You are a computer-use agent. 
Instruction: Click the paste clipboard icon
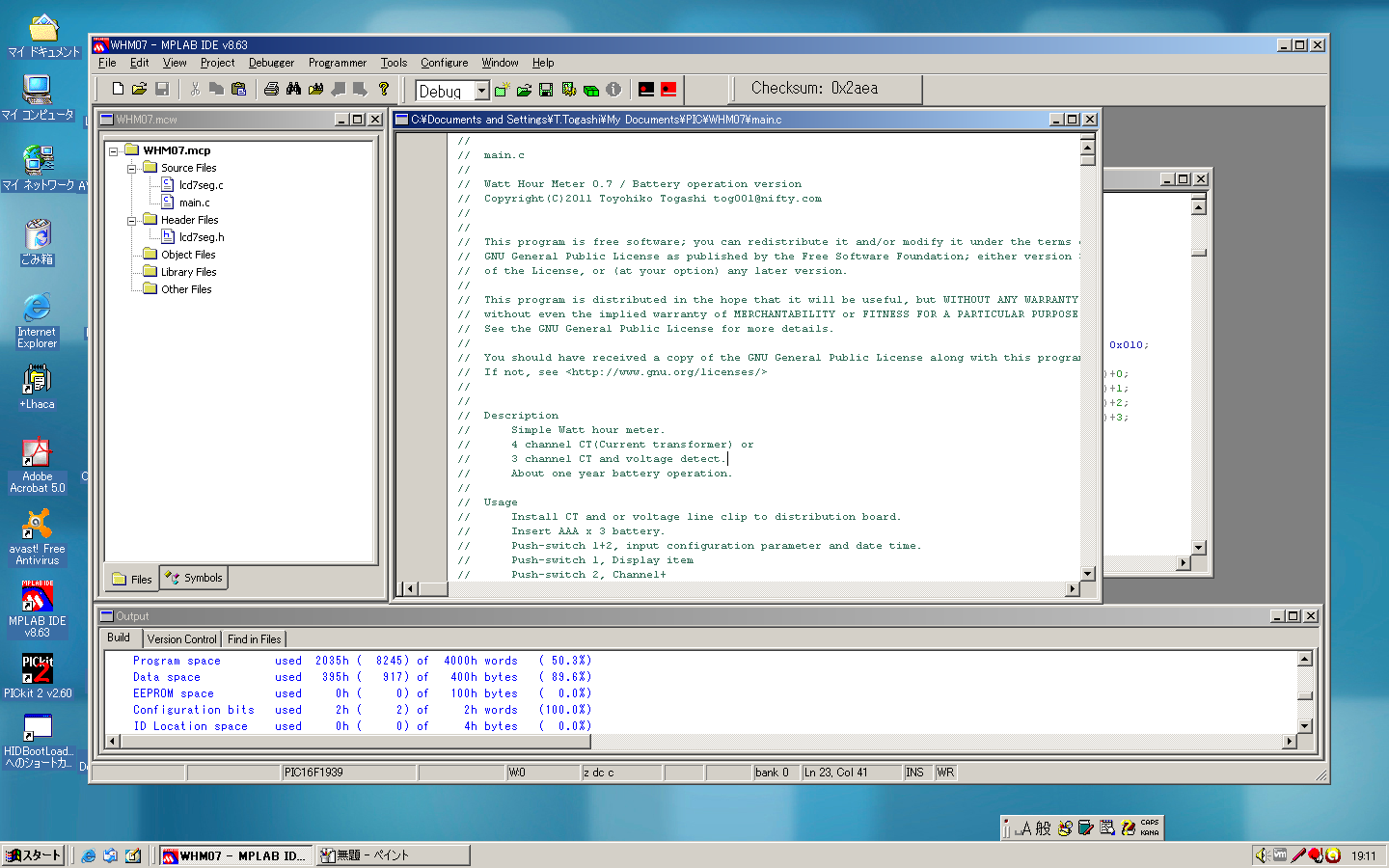click(239, 89)
